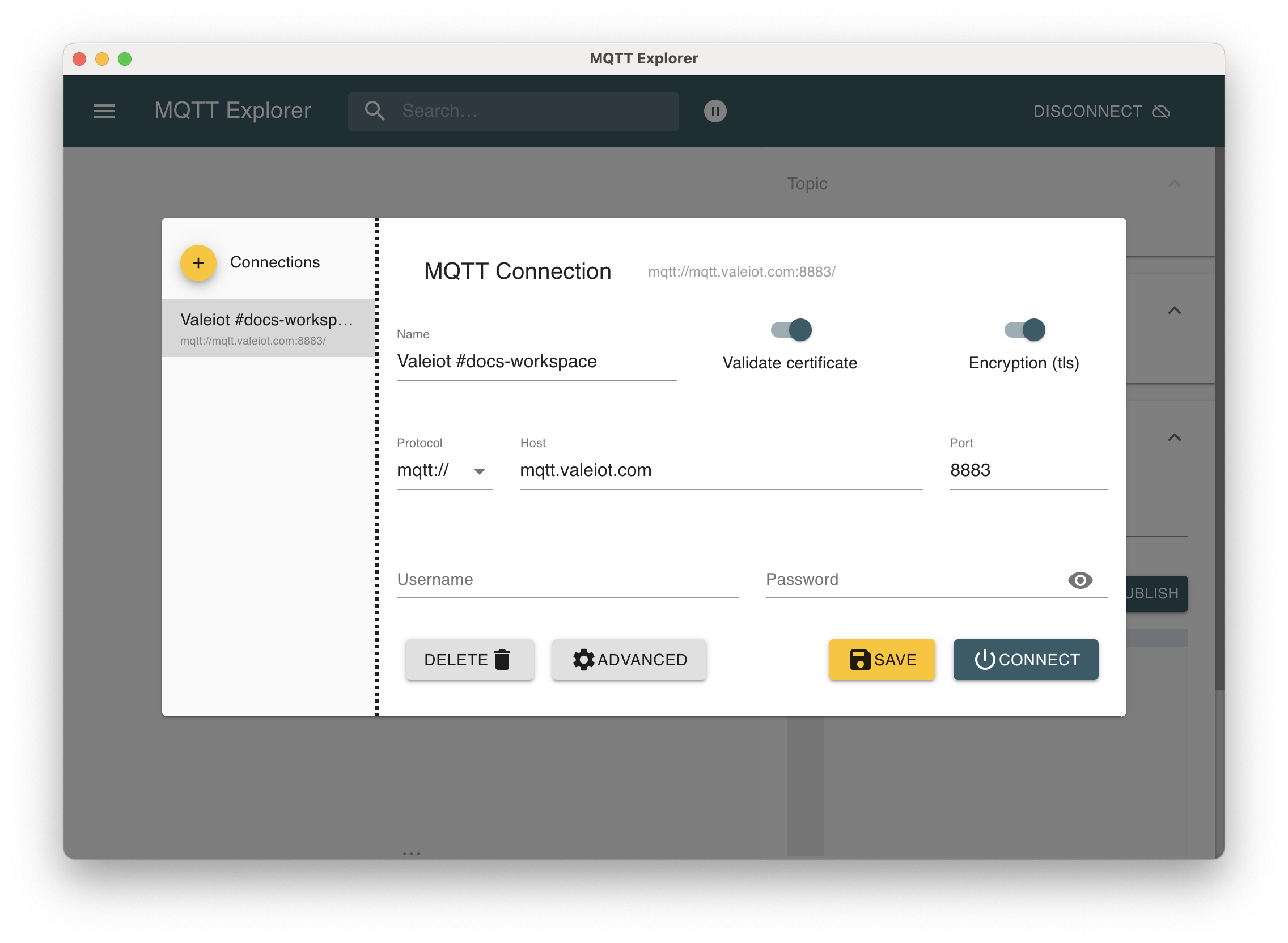Viewport: 1288px width, 943px height.
Task: Click the power icon on CONNECT button
Action: coord(986,659)
